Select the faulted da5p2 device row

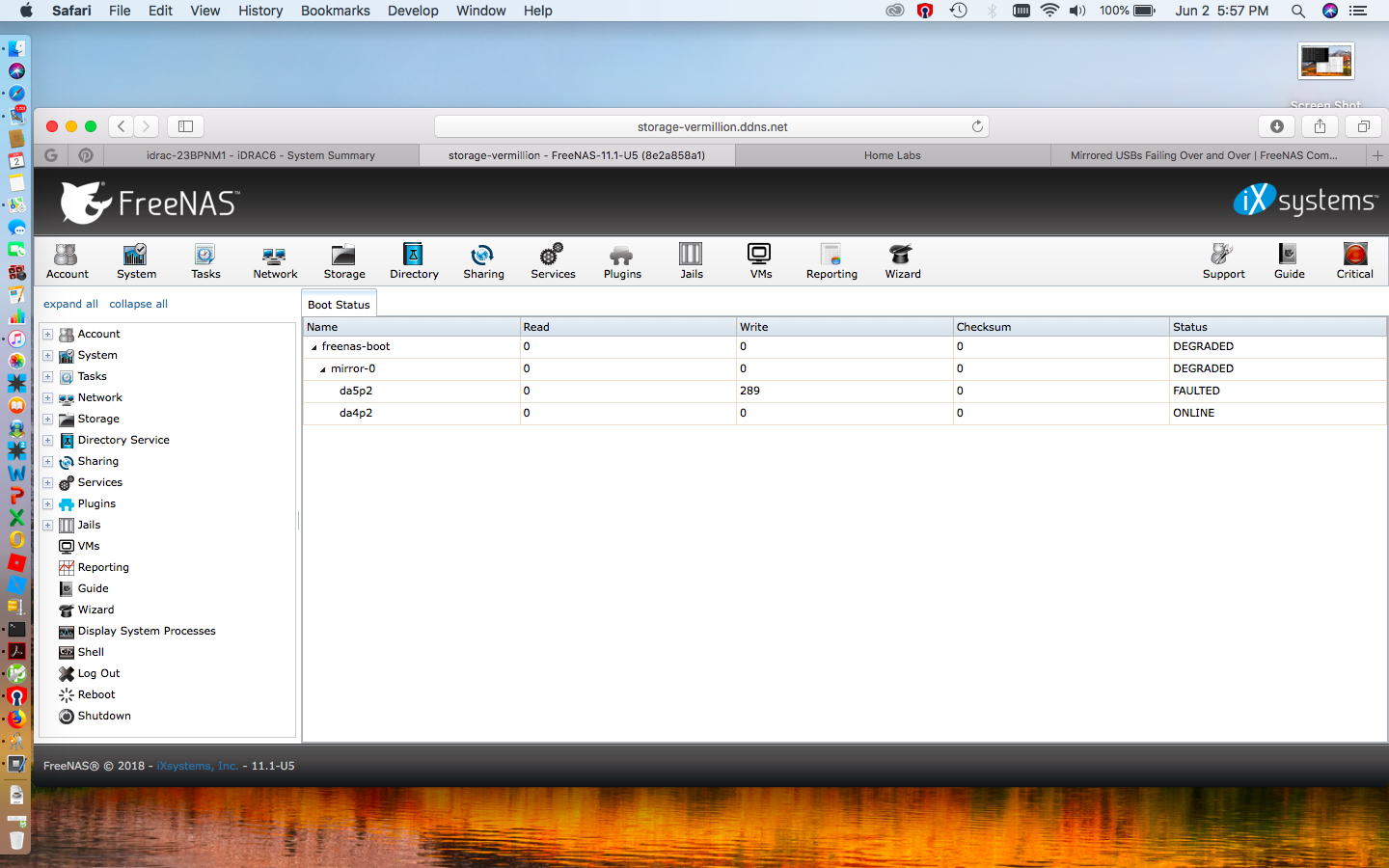pyautogui.click(x=845, y=391)
